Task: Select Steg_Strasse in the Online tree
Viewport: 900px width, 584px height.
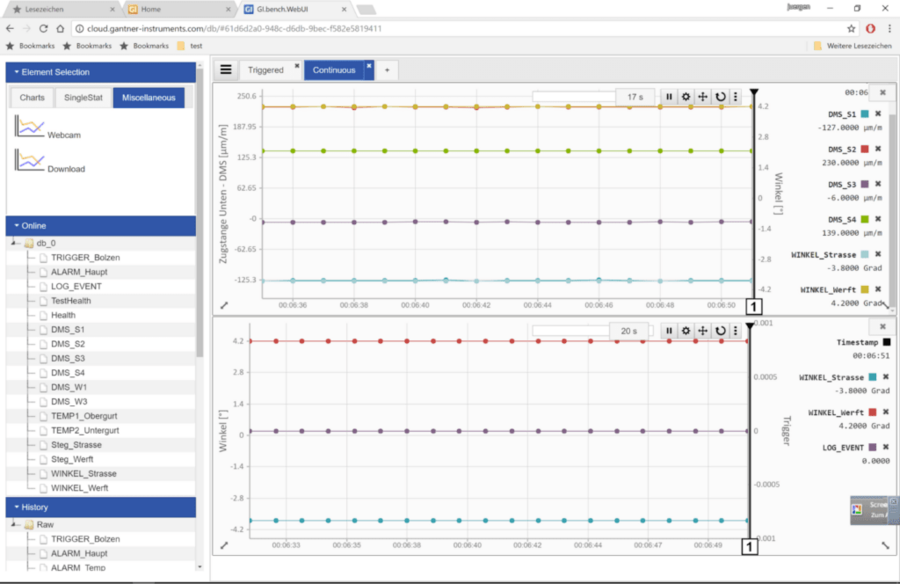Action: tap(76, 444)
